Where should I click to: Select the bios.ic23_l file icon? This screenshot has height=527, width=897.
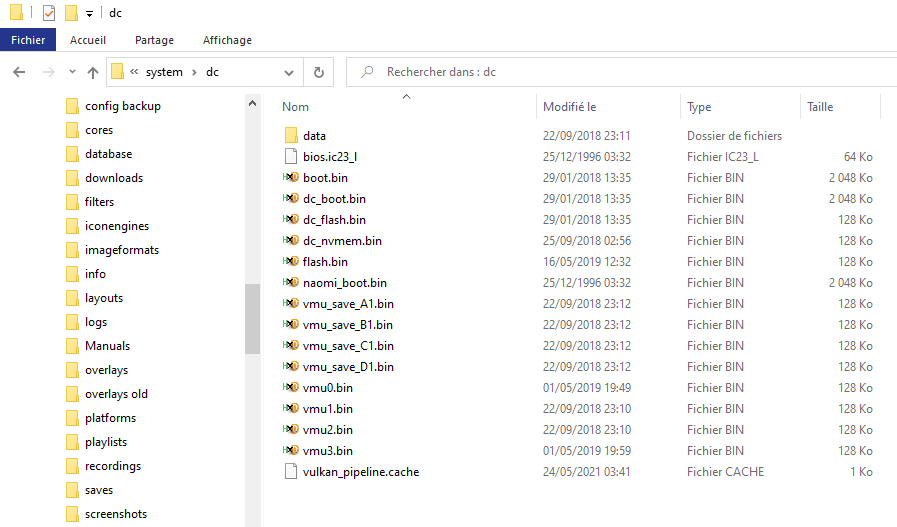click(291, 156)
